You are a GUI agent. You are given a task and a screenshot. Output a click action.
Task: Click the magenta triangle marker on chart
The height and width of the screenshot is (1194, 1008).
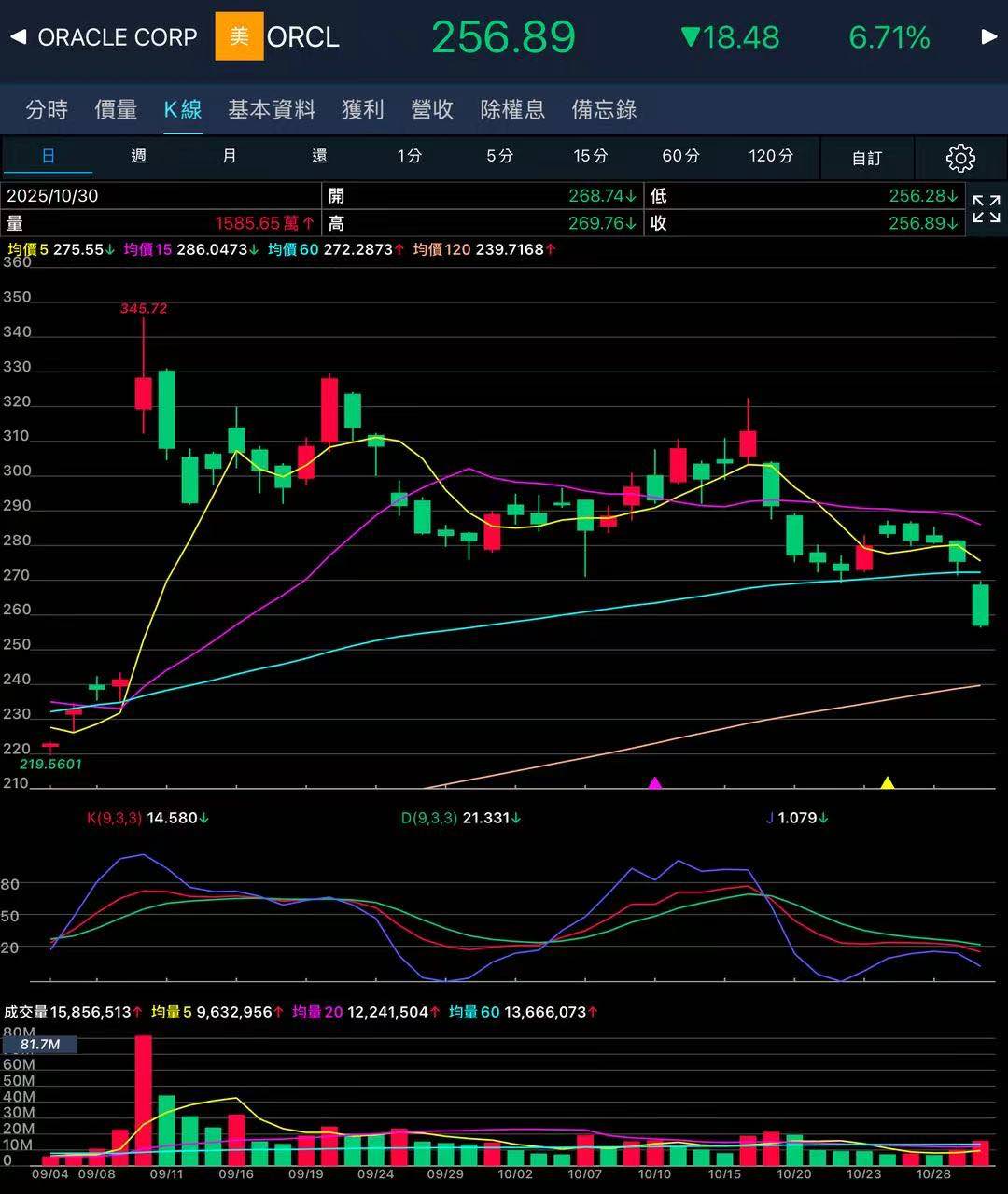coord(655,782)
